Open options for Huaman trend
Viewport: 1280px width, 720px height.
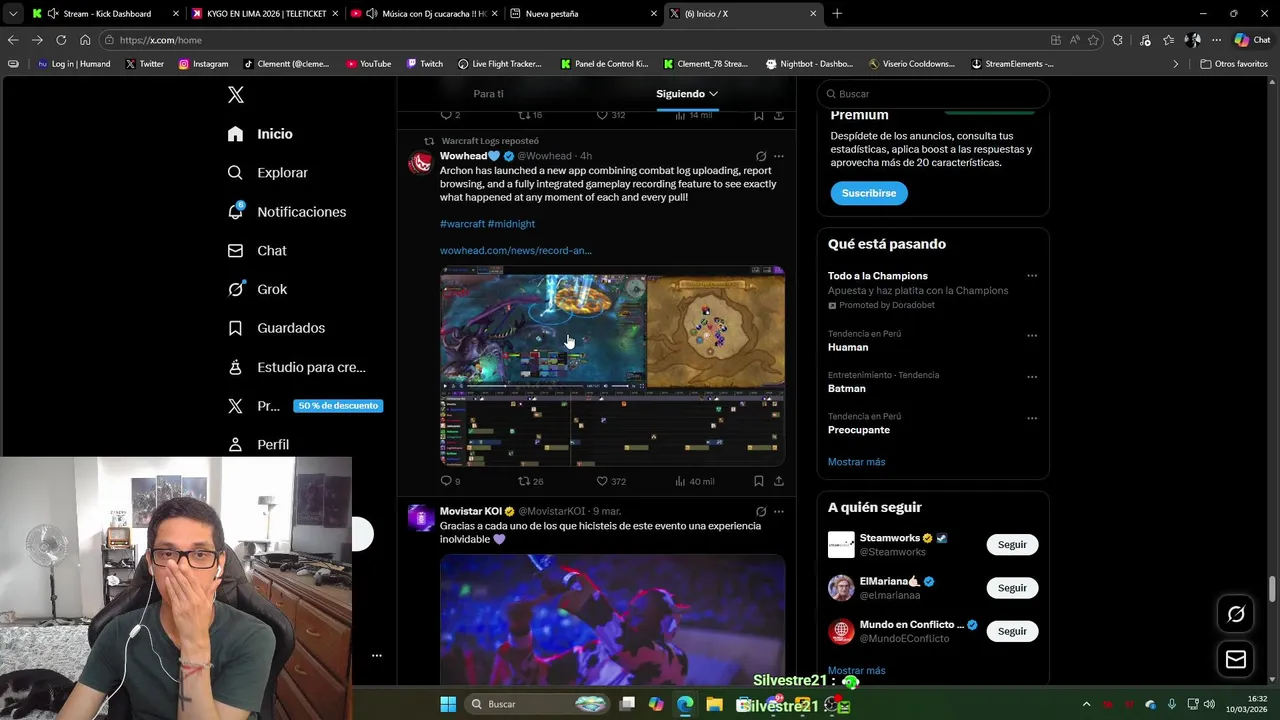(x=1032, y=335)
